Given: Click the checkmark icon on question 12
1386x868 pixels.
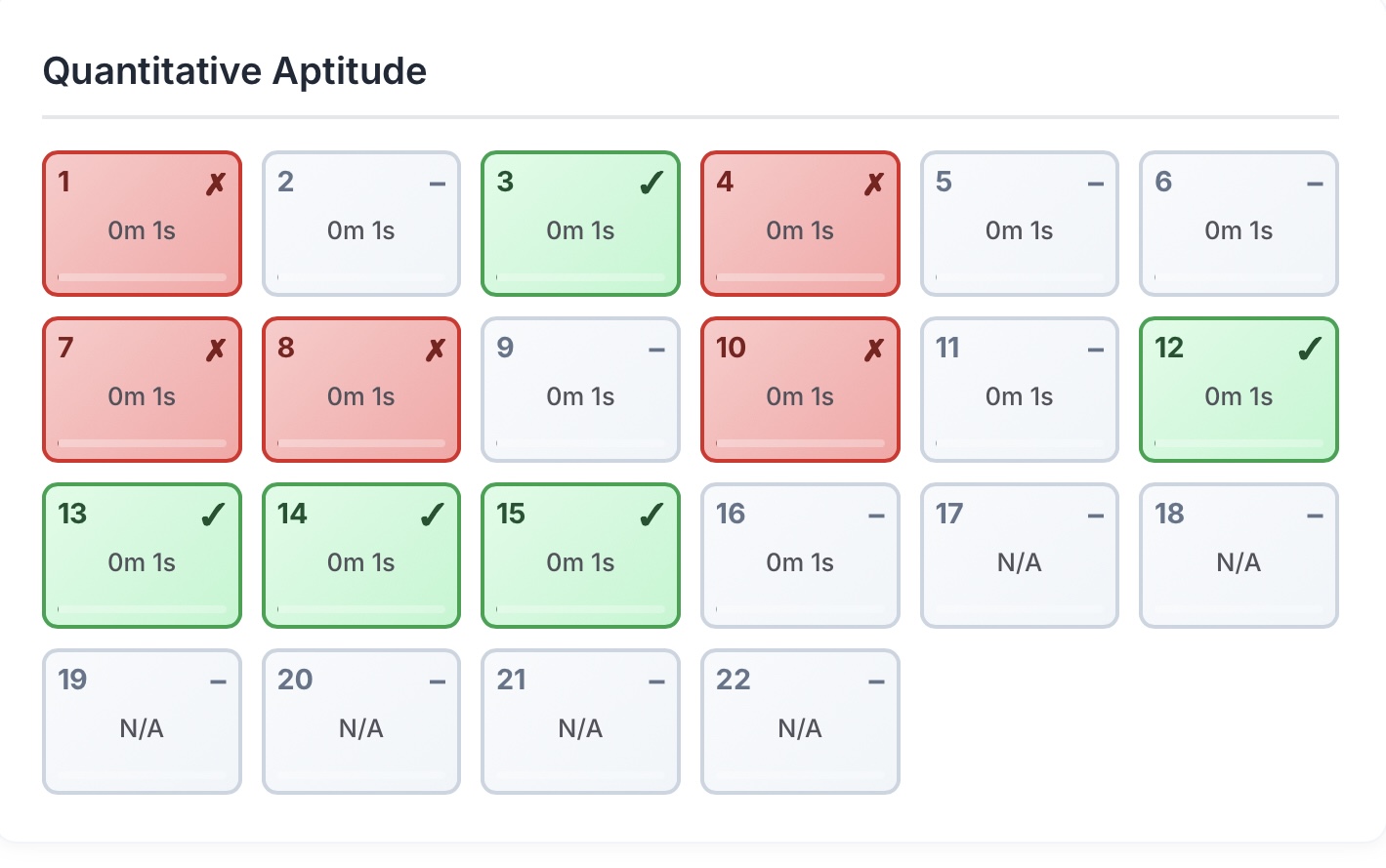Looking at the screenshot, I should click(1310, 350).
